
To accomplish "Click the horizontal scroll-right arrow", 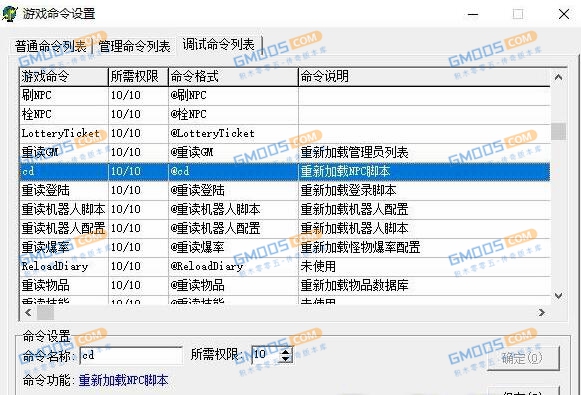I will (541, 313).
